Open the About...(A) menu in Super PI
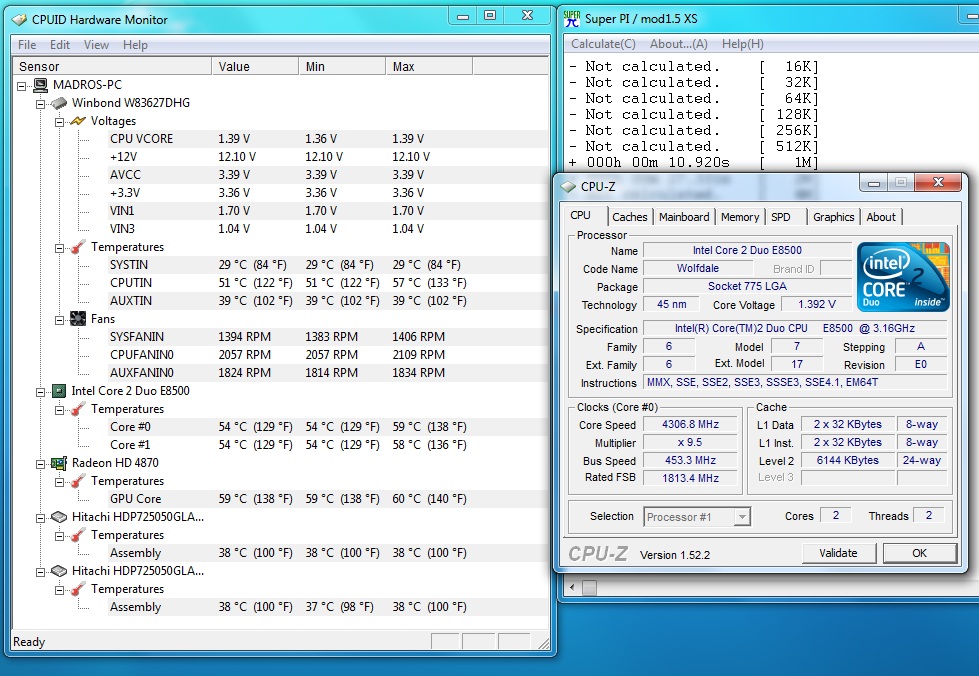 pyautogui.click(x=679, y=44)
